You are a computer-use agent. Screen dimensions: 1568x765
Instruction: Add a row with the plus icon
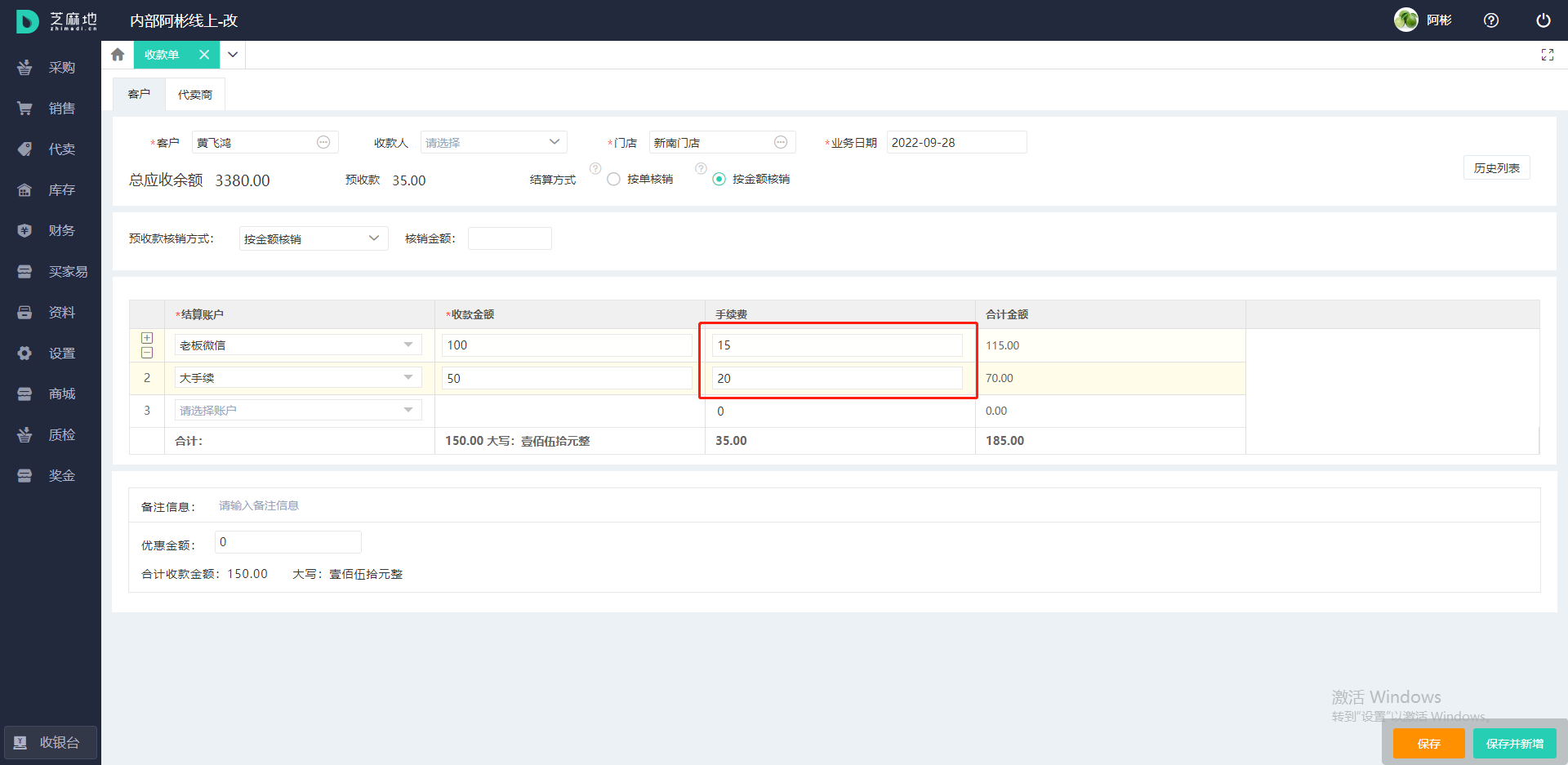pos(147,338)
